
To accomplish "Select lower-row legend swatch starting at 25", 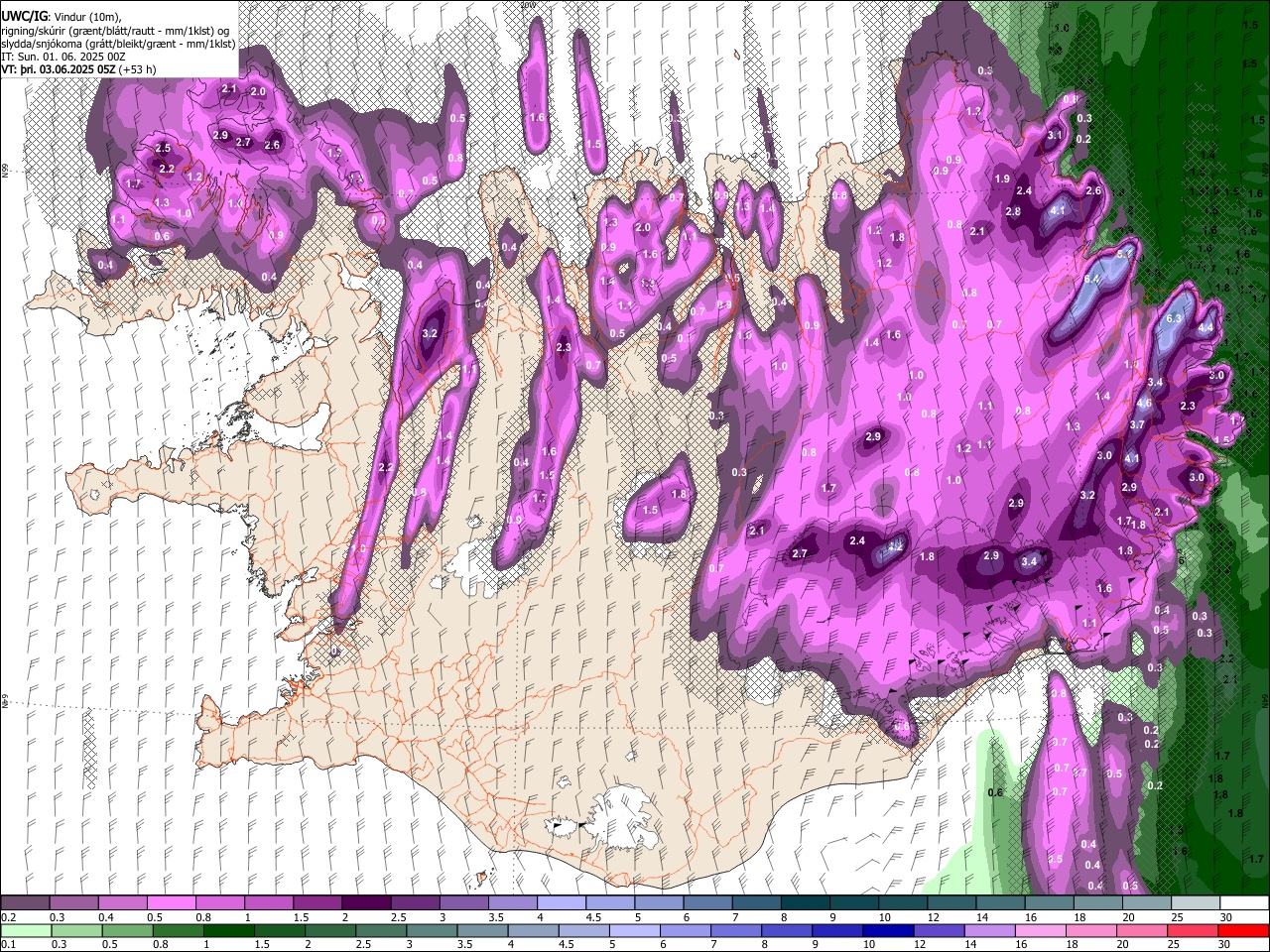I will point(1193,931).
